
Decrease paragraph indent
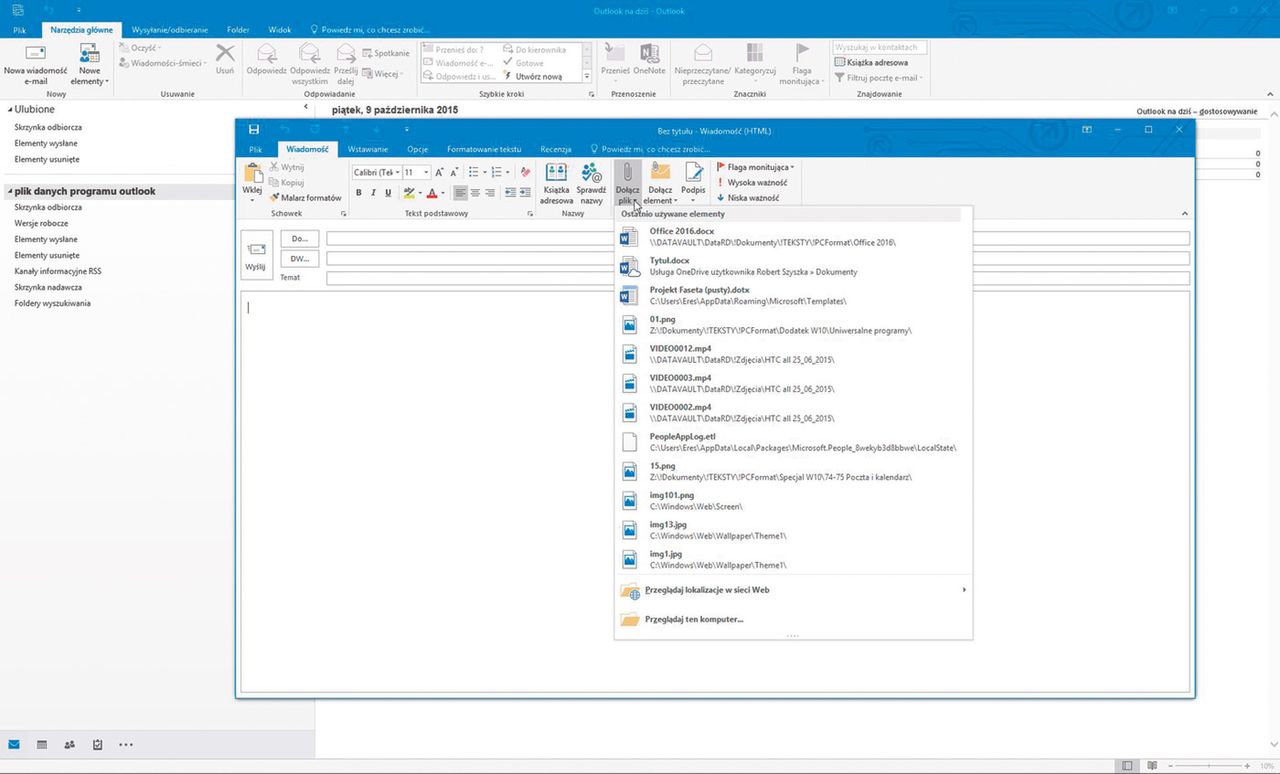click(x=510, y=193)
